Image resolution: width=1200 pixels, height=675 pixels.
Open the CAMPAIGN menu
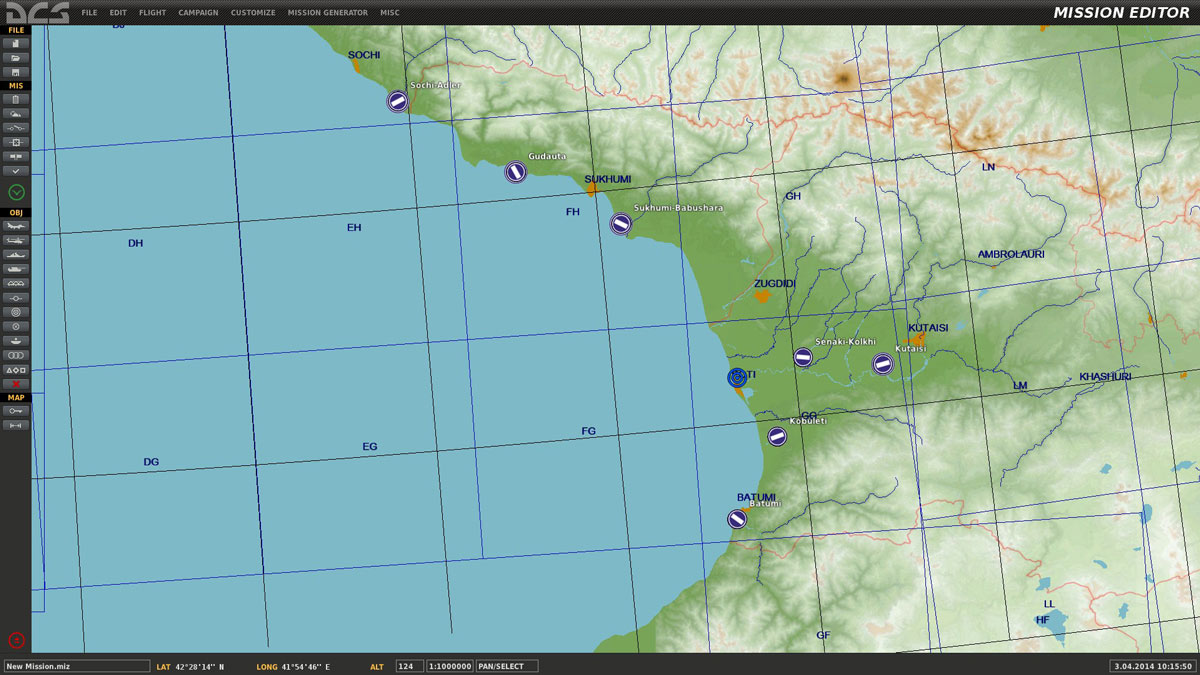coord(198,13)
